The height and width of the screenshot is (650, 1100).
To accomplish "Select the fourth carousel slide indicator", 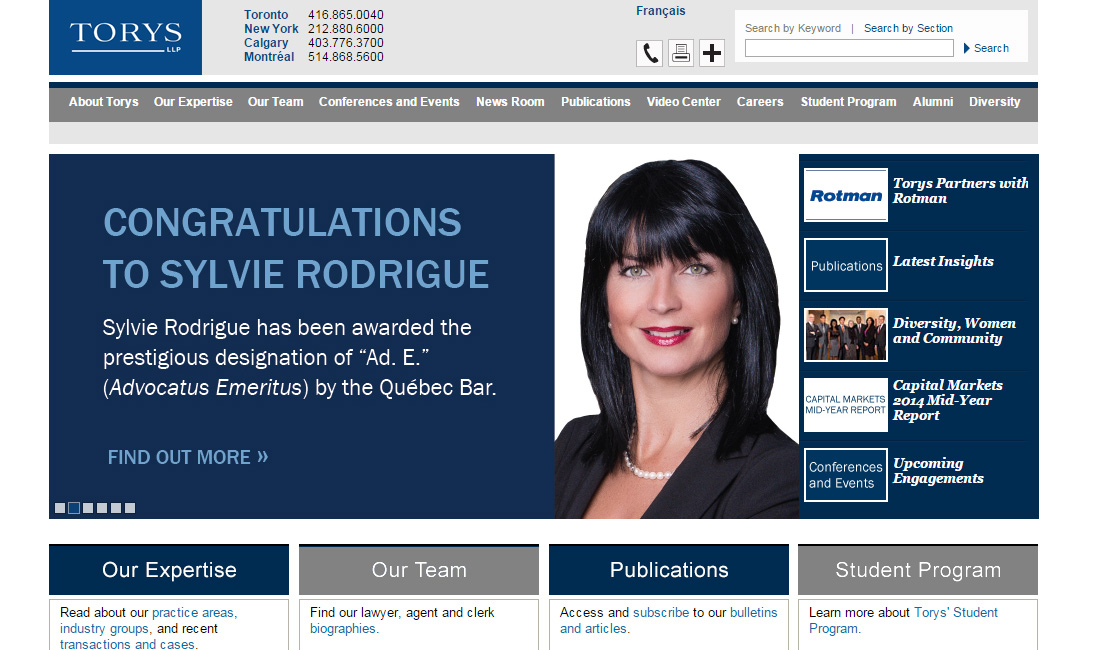I will click(x=102, y=508).
